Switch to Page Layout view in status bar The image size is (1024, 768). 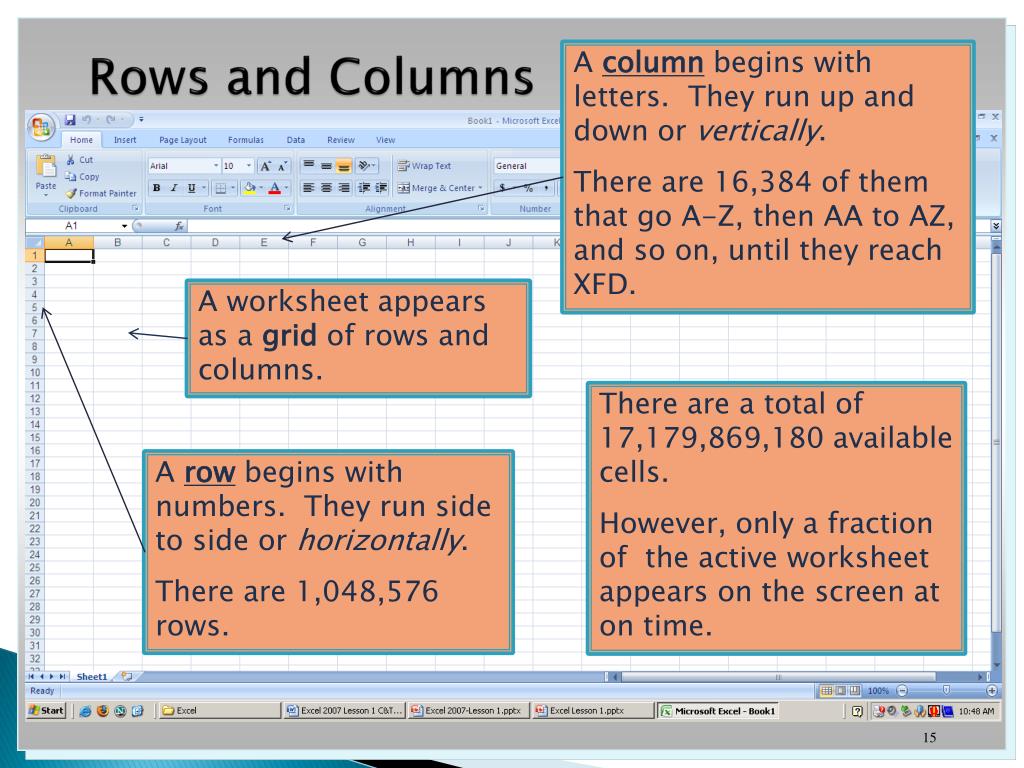(x=840, y=690)
